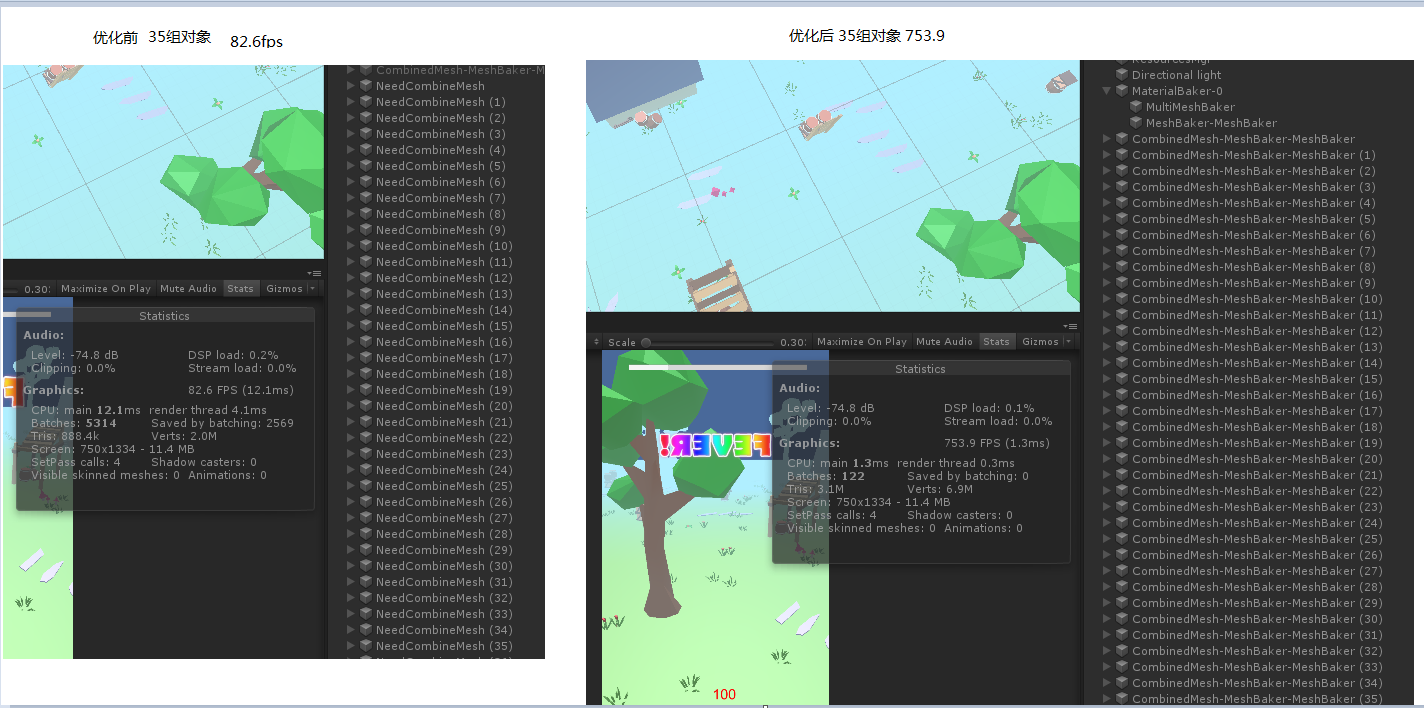
Task: Expand NeedCombineMesh (6) tree arrow
Action: point(351,182)
